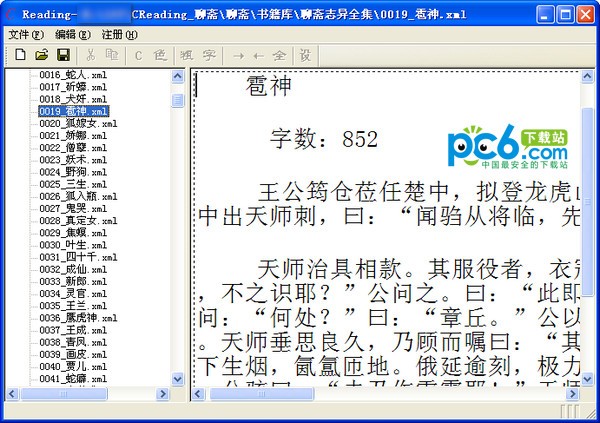600x423 pixels.
Task: Click the reading pane scroll-right arrow
Action: tap(572, 394)
